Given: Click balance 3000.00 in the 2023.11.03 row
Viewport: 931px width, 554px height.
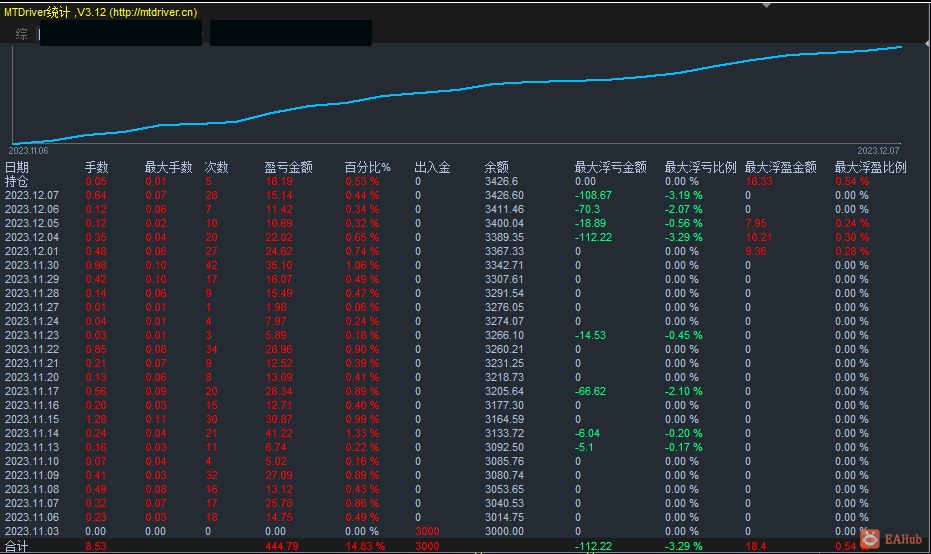Looking at the screenshot, I should tap(504, 531).
